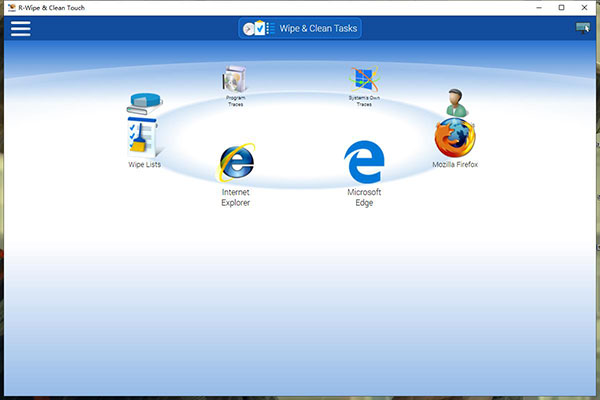Select the Mozilla Firefox icon
The height and width of the screenshot is (400, 600).
[x=455, y=137]
